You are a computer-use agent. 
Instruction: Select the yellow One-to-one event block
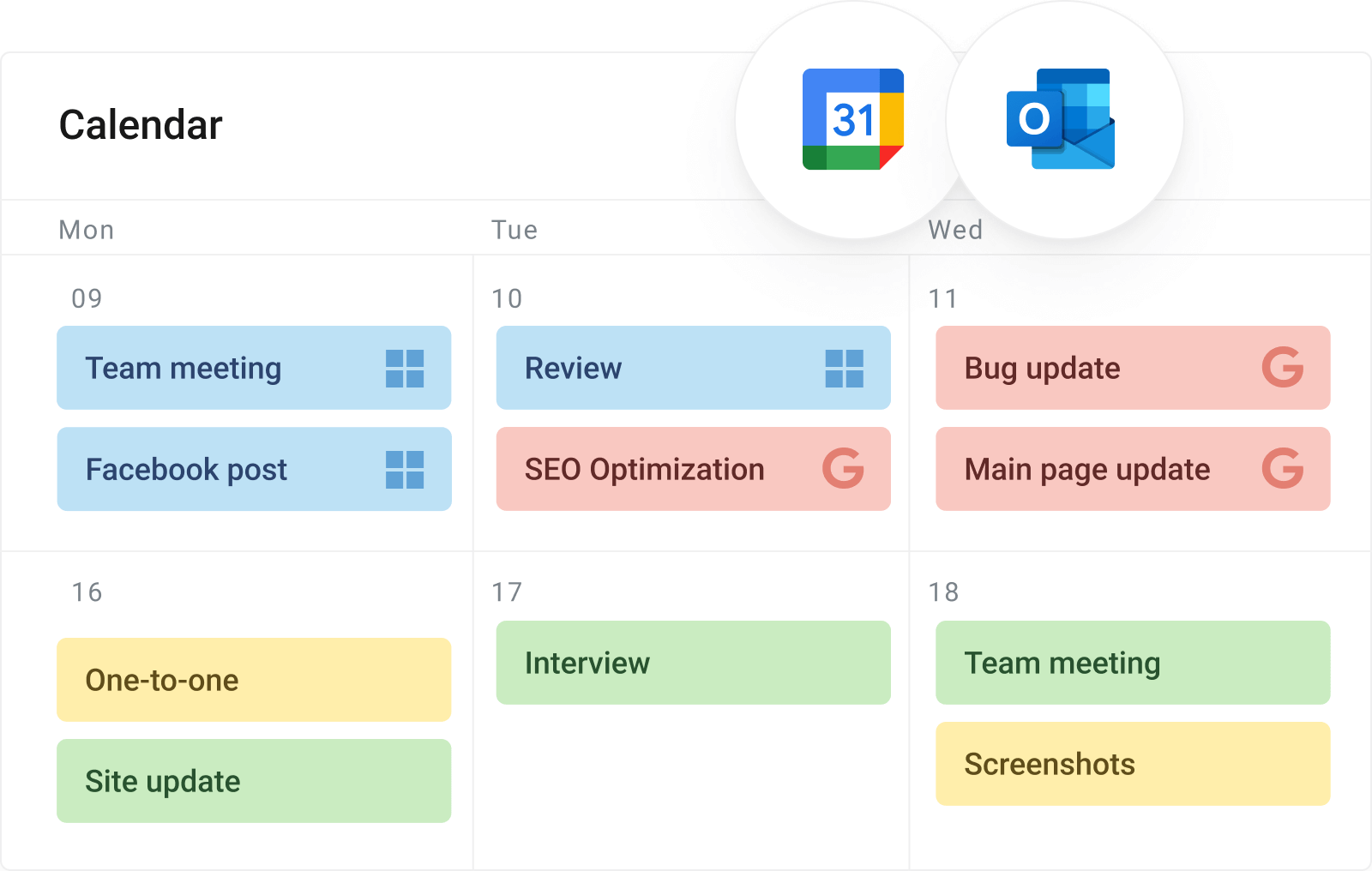click(254, 679)
